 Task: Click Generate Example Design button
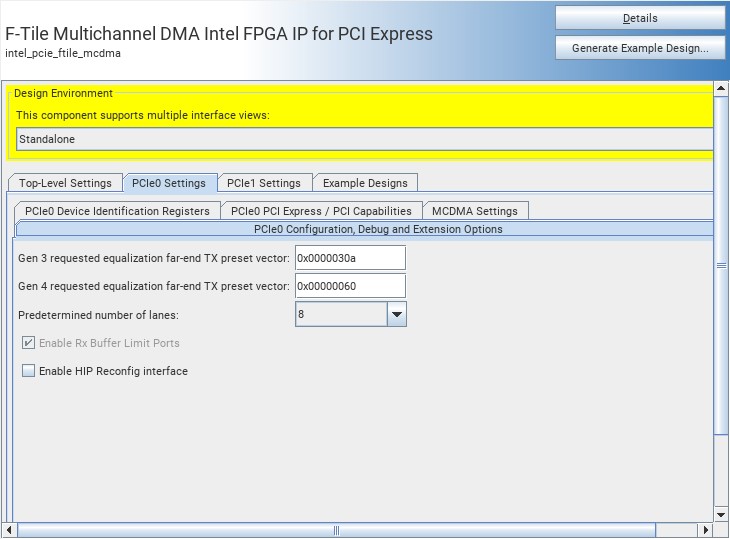(x=640, y=48)
